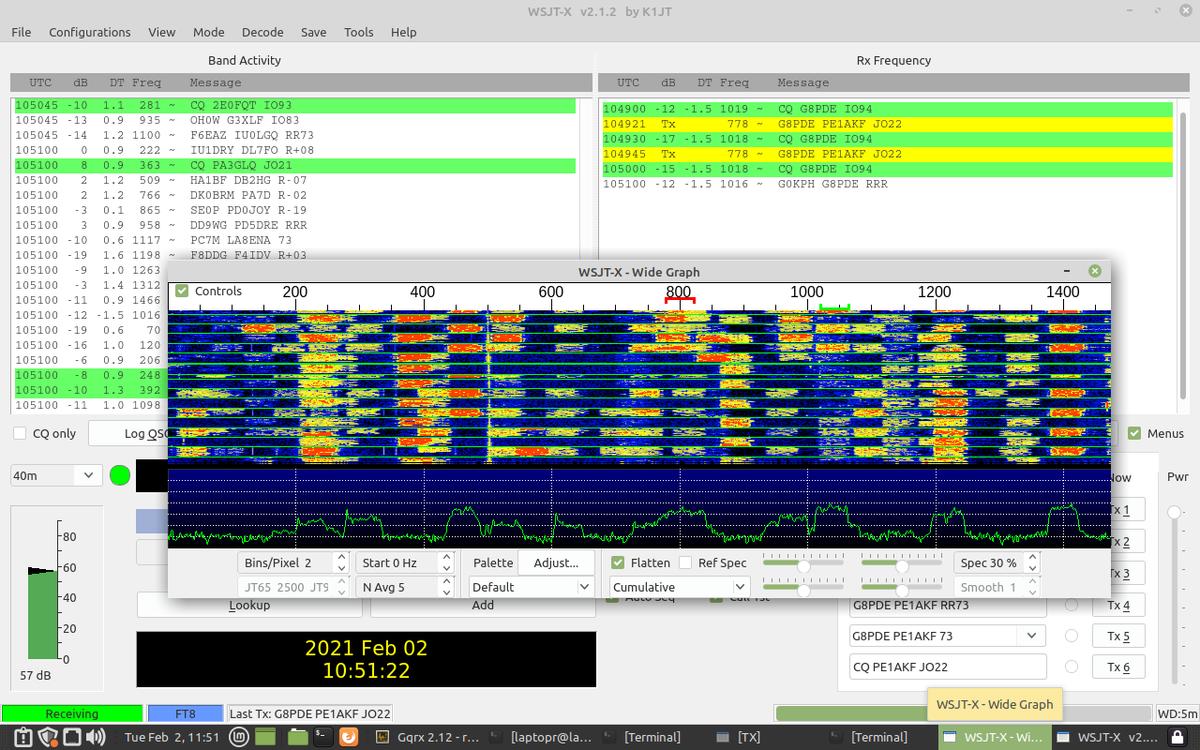Toggle the Menus checkbox
The height and width of the screenshot is (750, 1200).
[x=1134, y=433]
